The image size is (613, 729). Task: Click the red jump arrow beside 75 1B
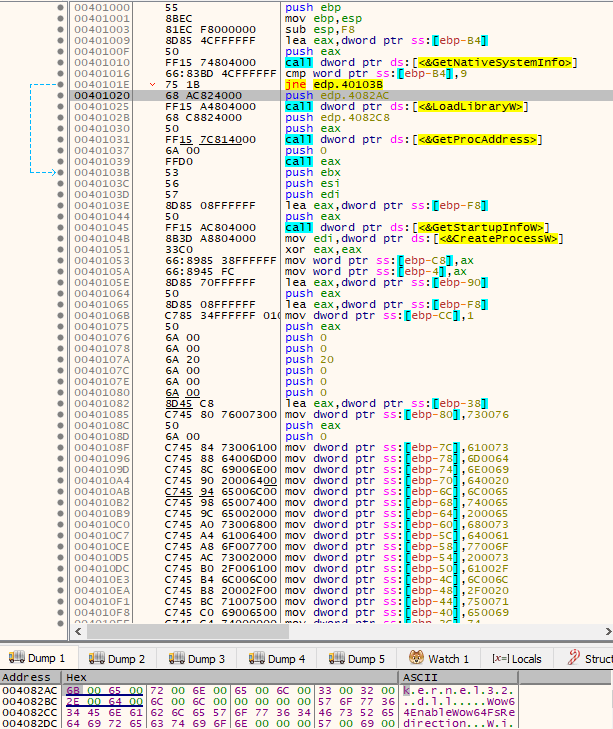(153, 85)
